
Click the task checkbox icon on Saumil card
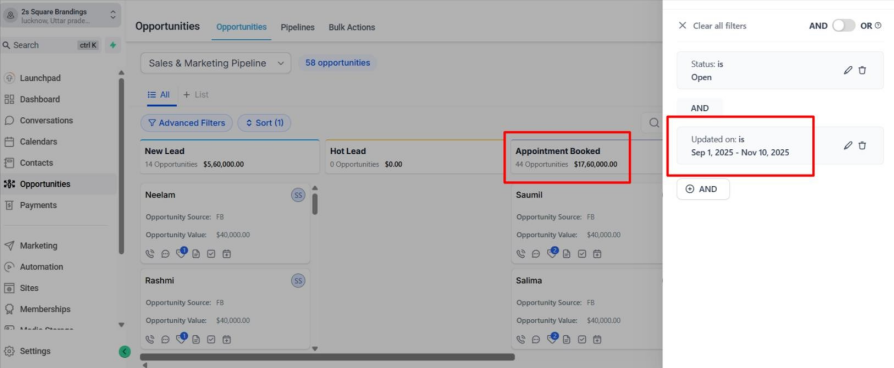point(582,254)
